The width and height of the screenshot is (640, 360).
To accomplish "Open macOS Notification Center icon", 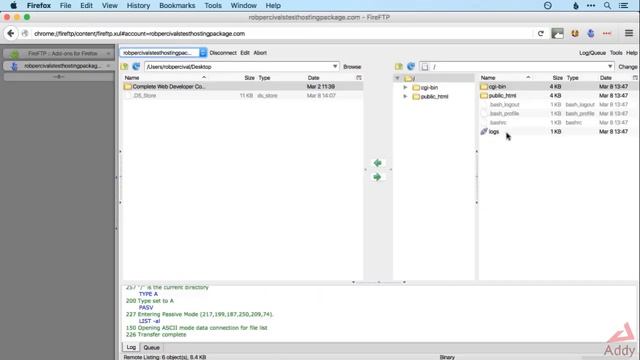I will [x=623, y=6].
